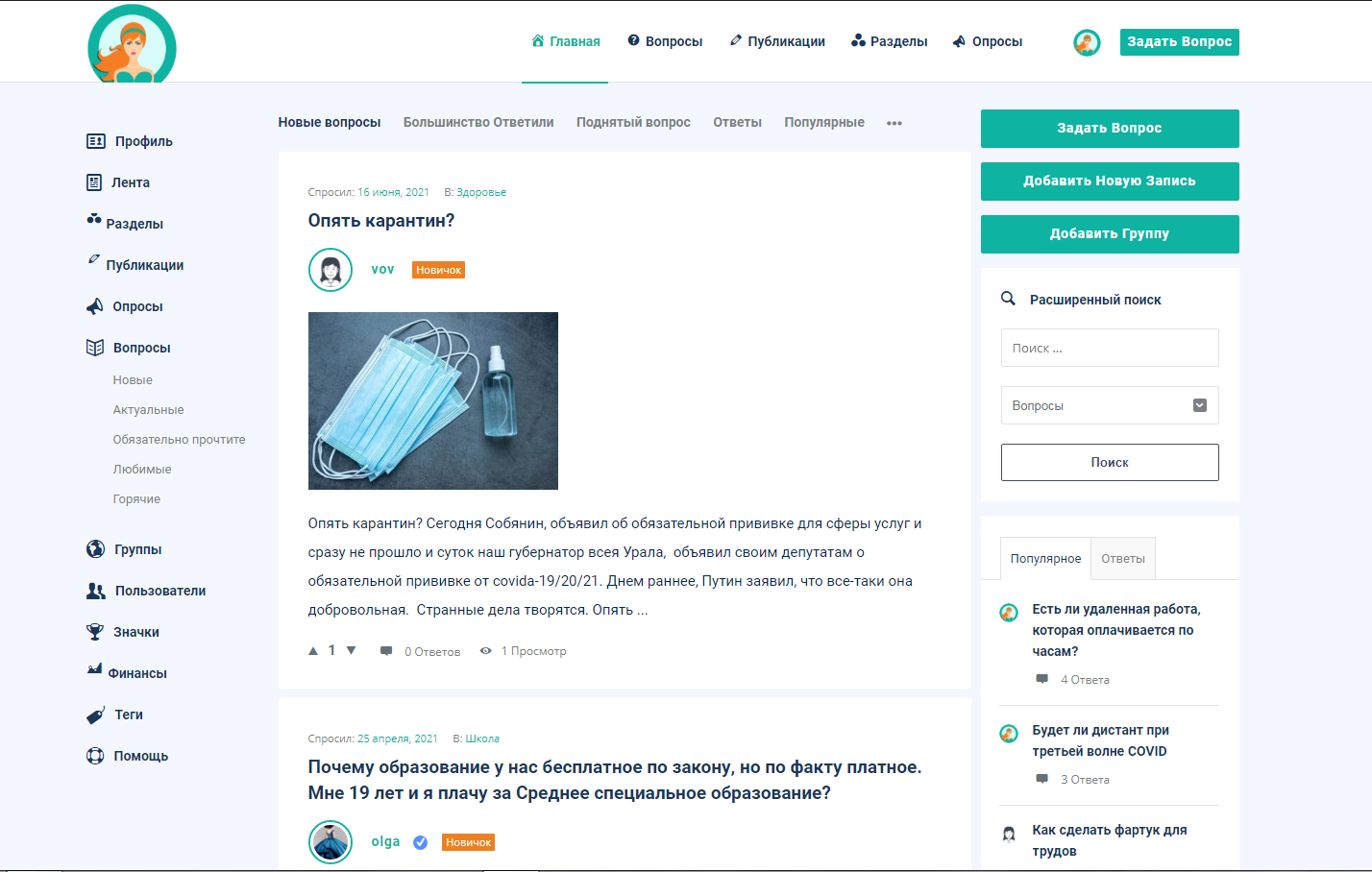Screen dimensions: 1372x872
Task: Open the Вопросы search type dropdown
Action: 1110,405
